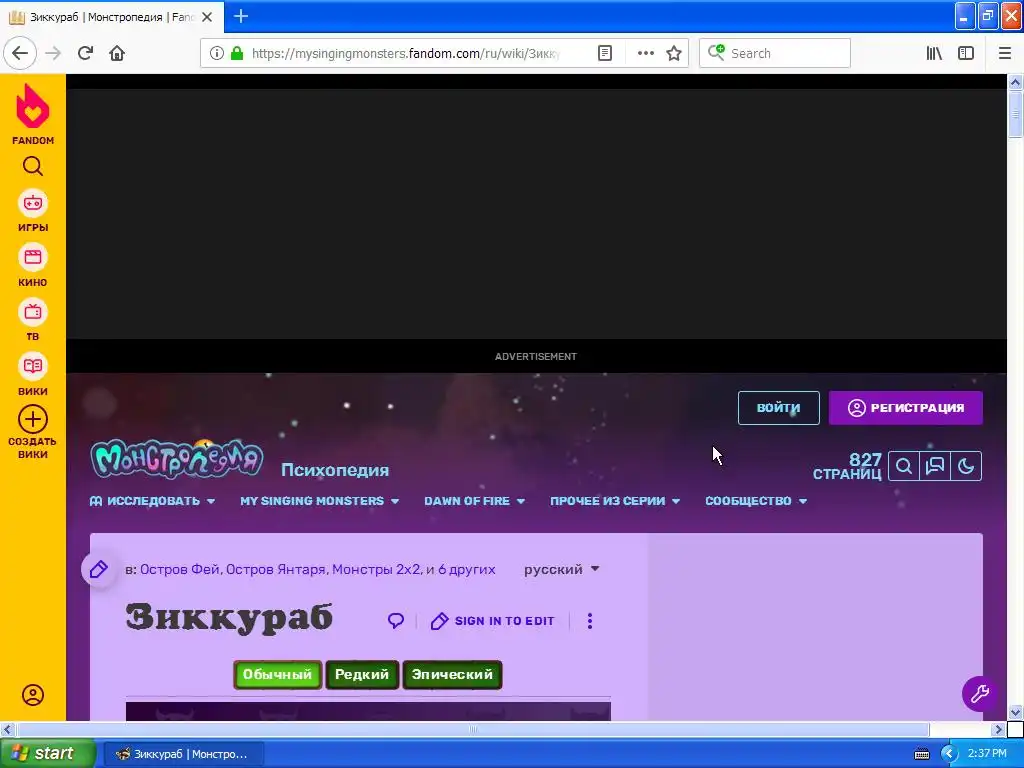The image size is (1024, 768).
Task: Open the wrench tools floating button
Action: (980, 694)
